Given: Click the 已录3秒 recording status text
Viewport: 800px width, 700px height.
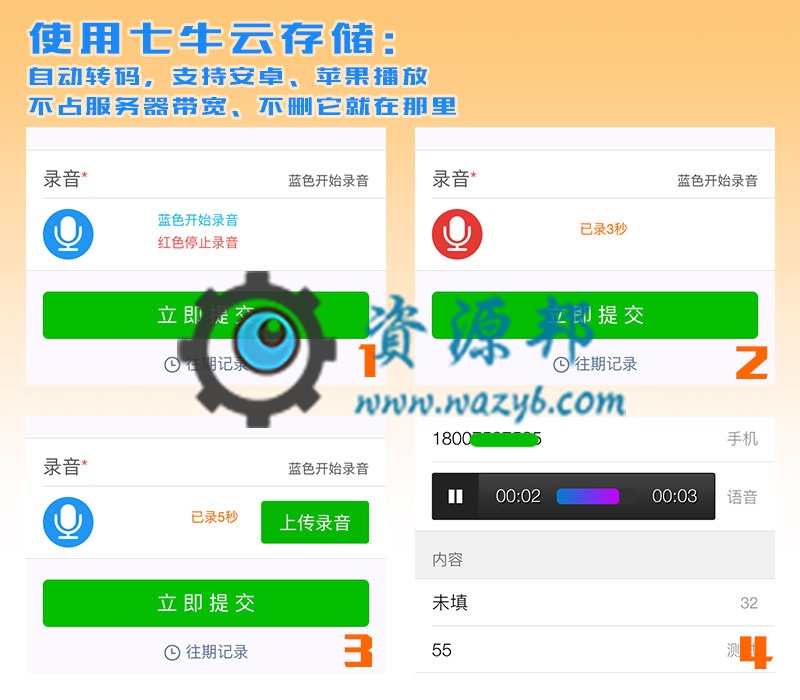Looking at the screenshot, I should click(x=603, y=229).
